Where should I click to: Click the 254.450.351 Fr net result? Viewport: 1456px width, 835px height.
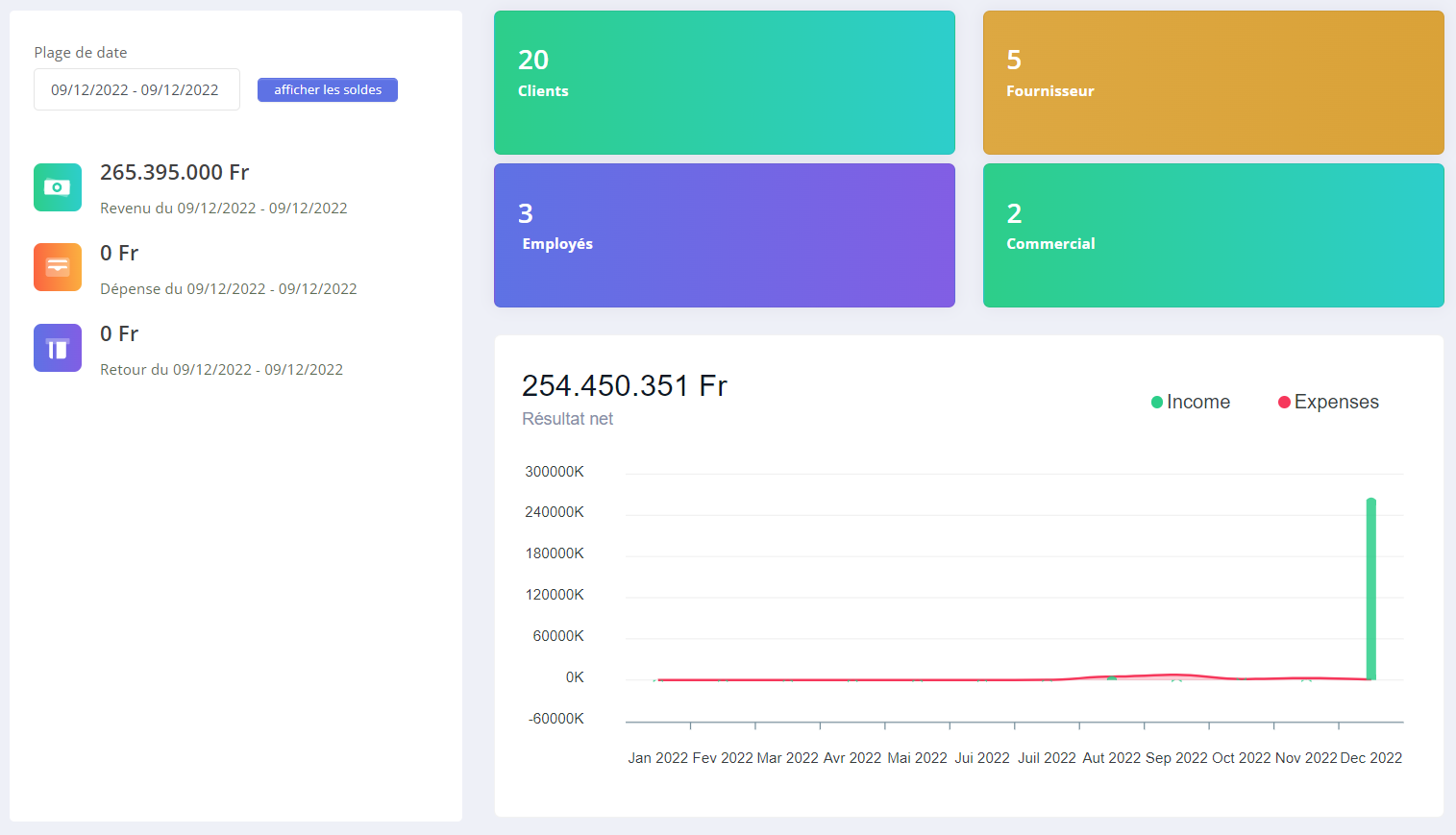(624, 386)
